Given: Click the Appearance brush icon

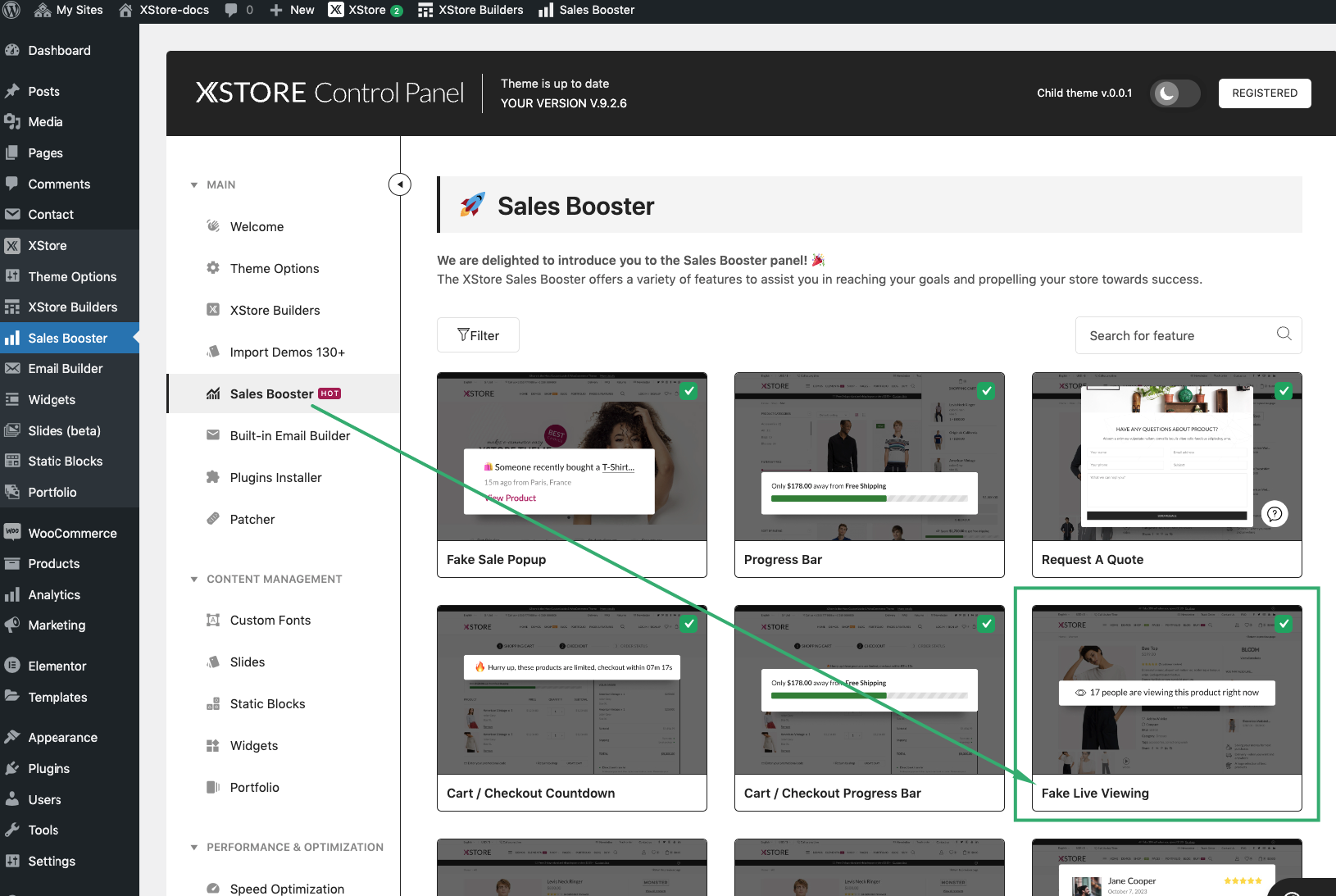Looking at the screenshot, I should point(12,737).
